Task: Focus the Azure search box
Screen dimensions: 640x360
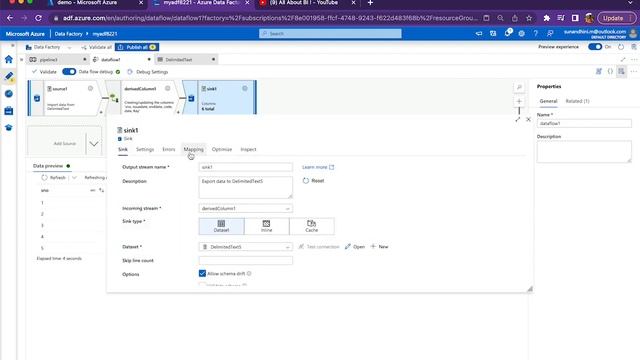Action: [x=330, y=33]
